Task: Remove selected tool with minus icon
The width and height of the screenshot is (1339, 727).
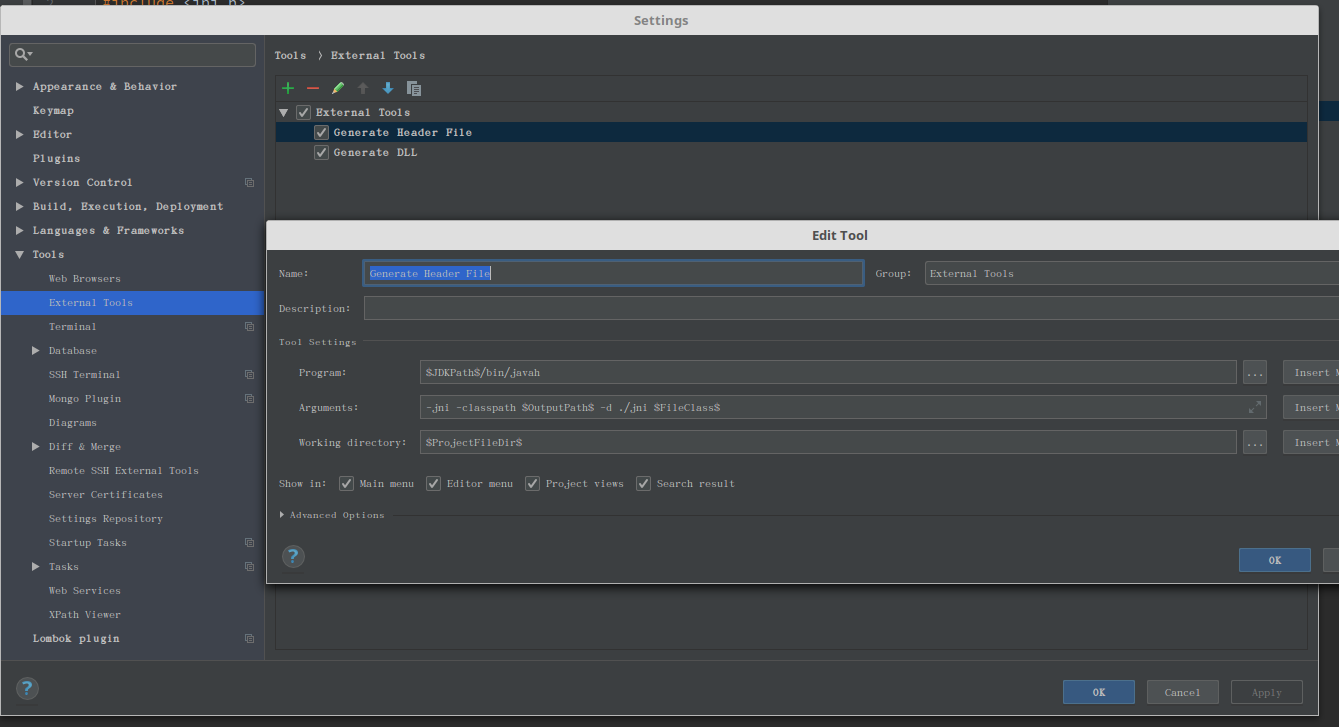Action: (313, 88)
